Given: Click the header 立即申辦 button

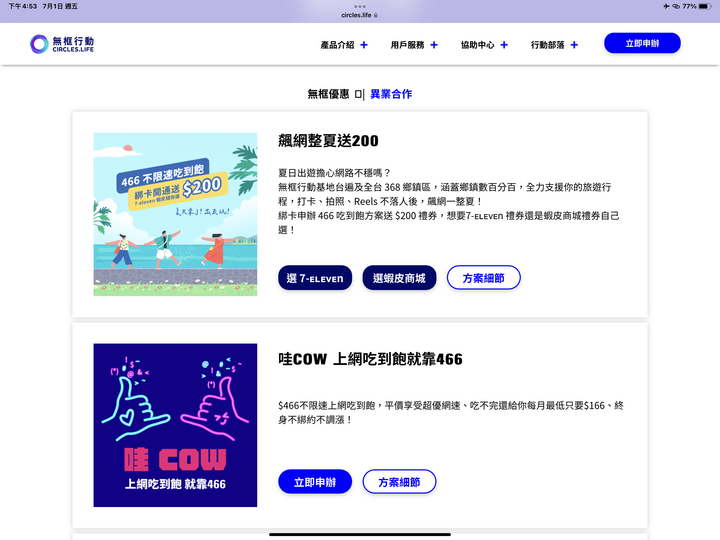Looking at the screenshot, I should [642, 43].
